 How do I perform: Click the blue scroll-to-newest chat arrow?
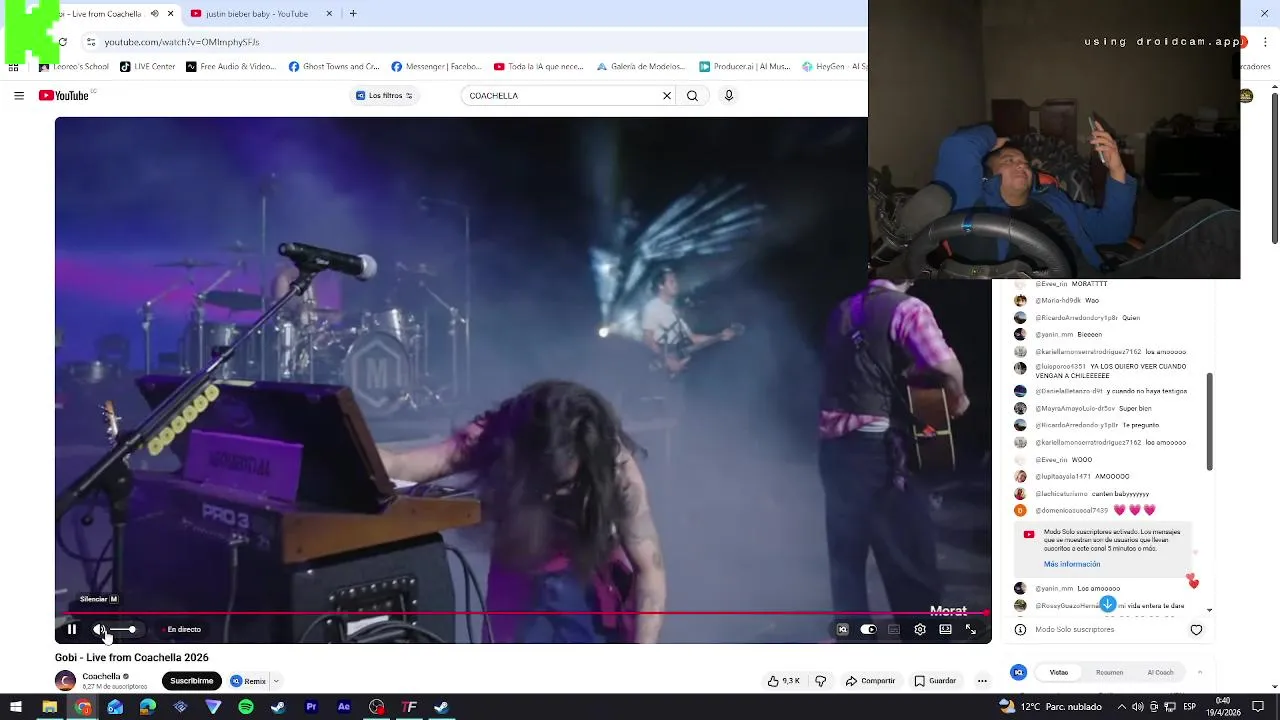point(1107,604)
